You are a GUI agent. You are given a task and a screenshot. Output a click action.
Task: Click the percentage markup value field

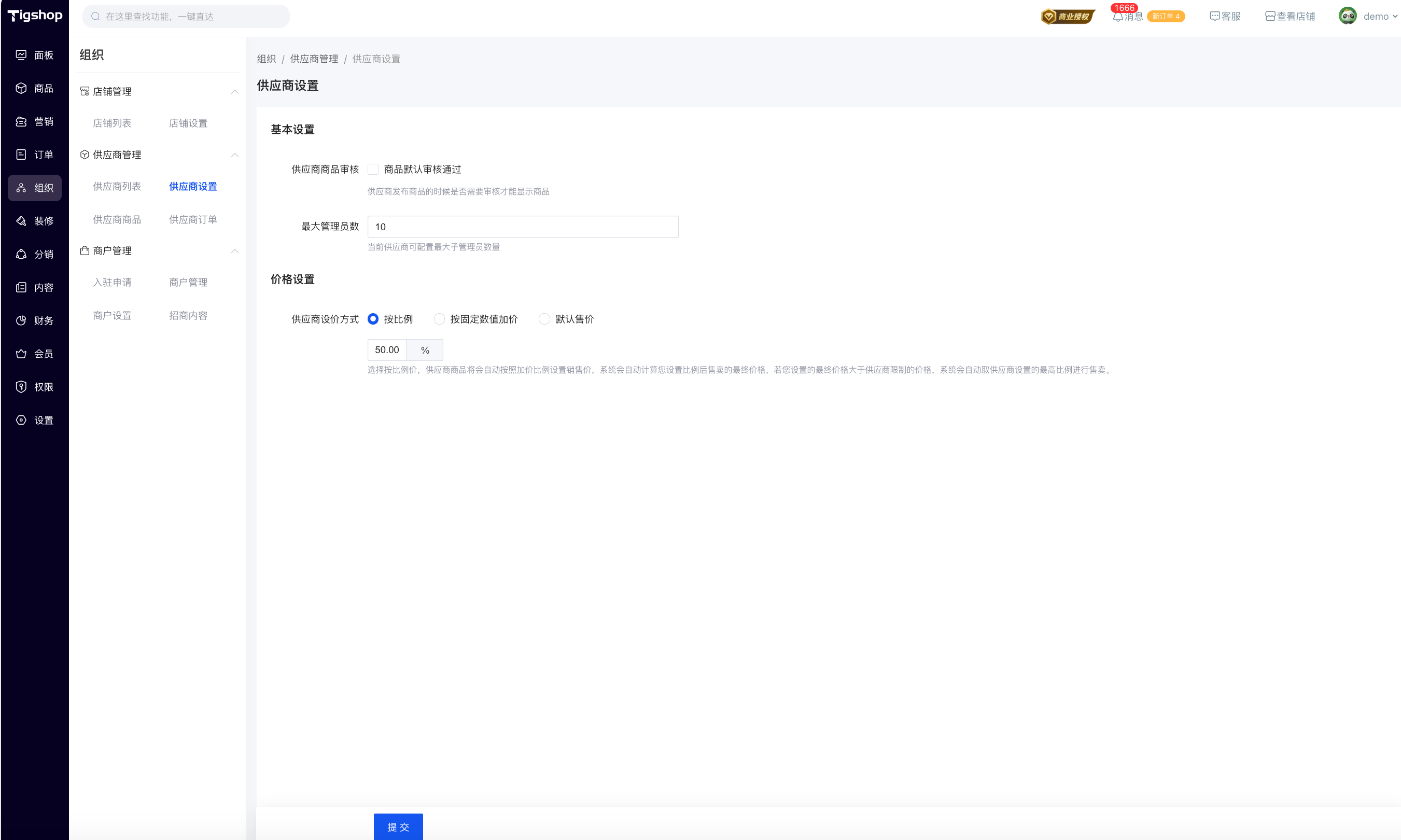(x=387, y=350)
